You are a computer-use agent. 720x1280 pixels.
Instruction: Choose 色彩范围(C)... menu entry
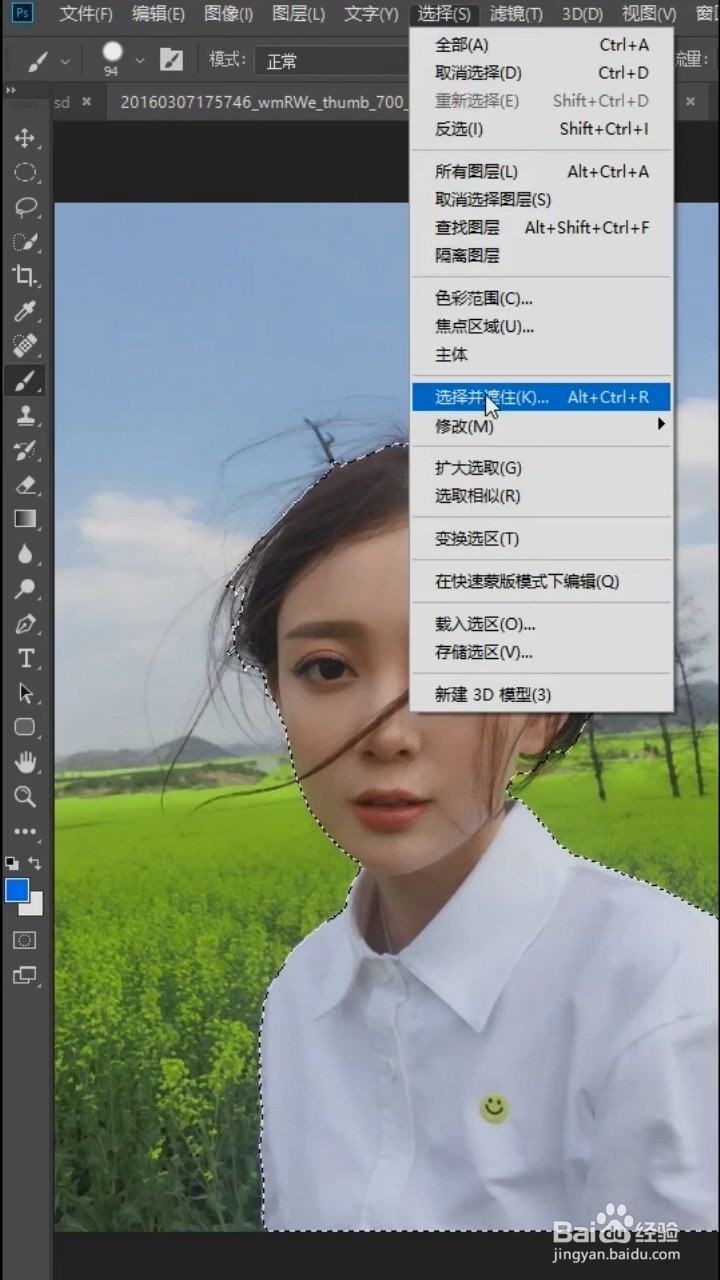click(541, 298)
